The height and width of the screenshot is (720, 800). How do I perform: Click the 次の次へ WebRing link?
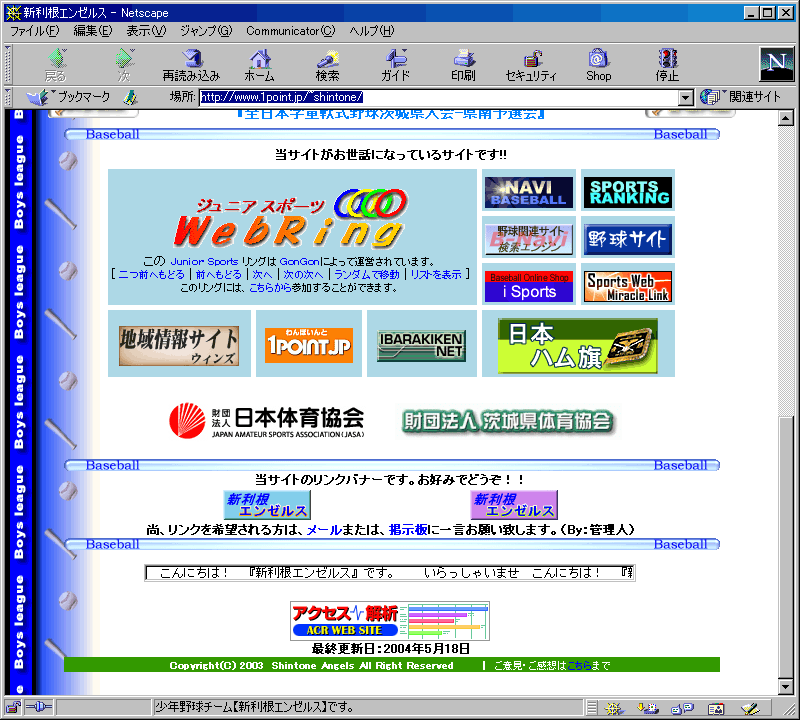point(303,275)
